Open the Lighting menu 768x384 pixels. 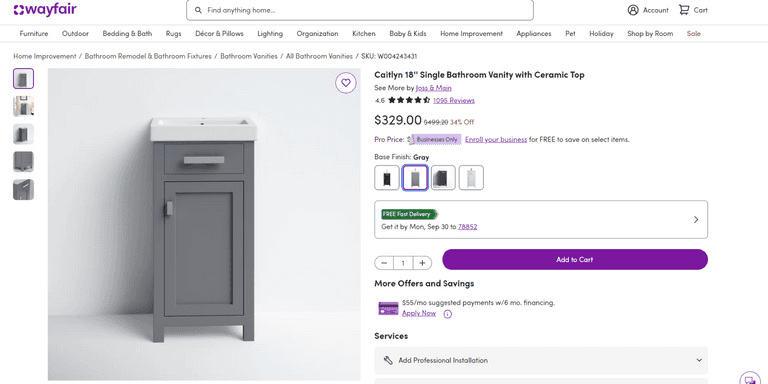pyautogui.click(x=270, y=34)
